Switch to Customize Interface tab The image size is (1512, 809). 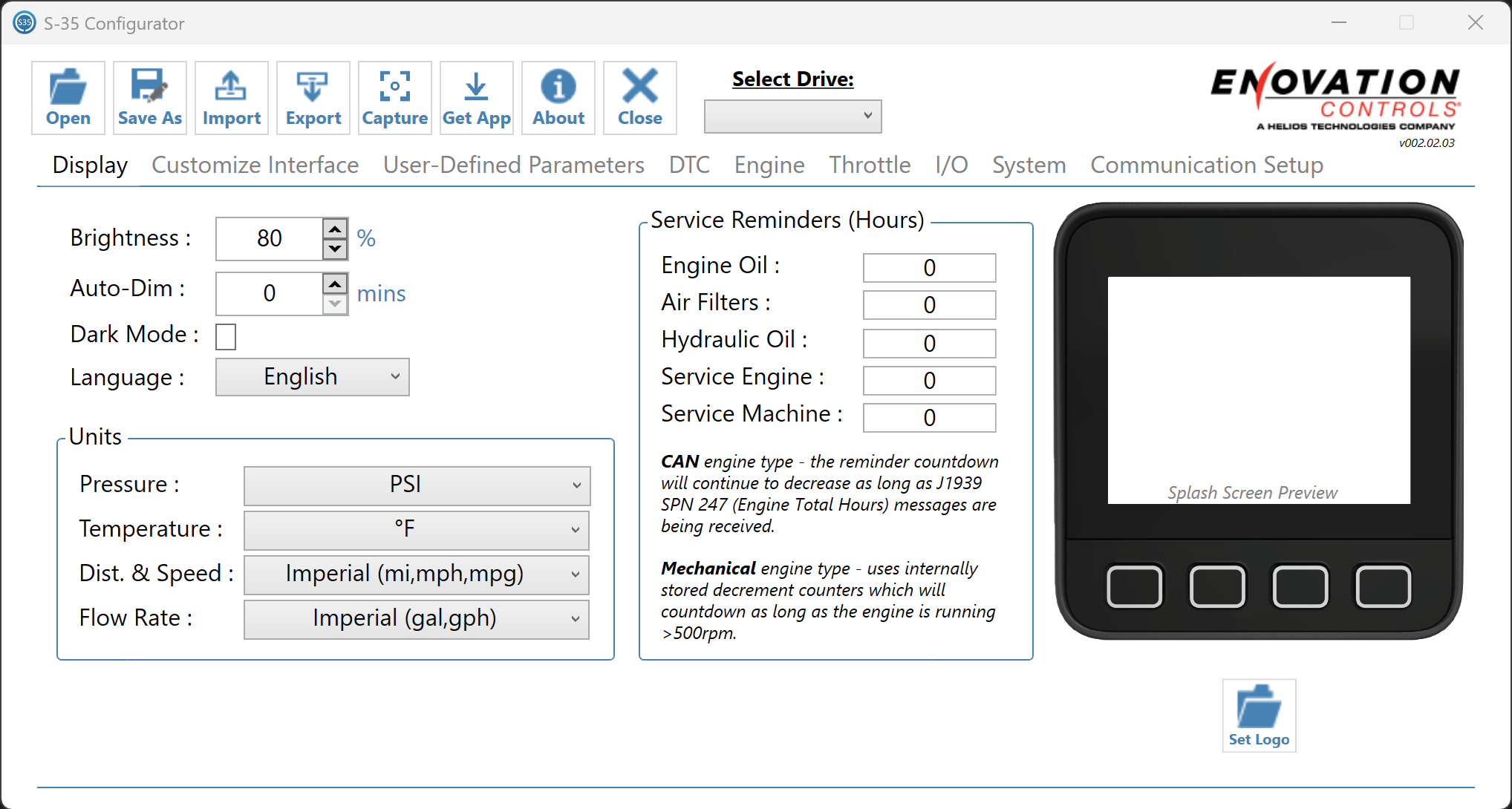click(255, 165)
